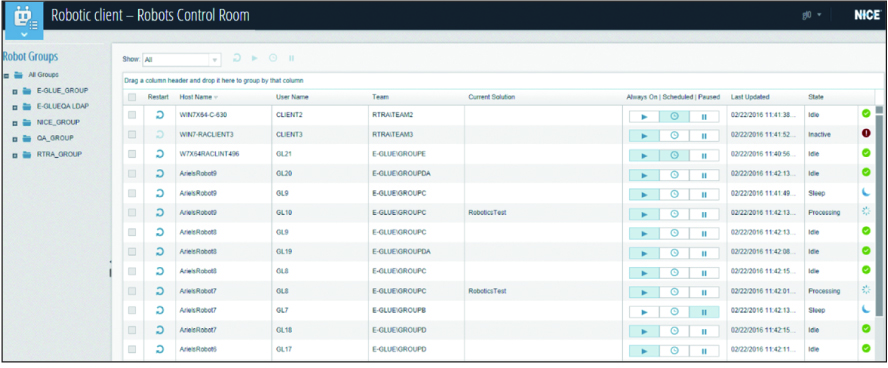The height and width of the screenshot is (368, 888).
Task: Collapse the All Groups tree node
Action: (6, 75)
